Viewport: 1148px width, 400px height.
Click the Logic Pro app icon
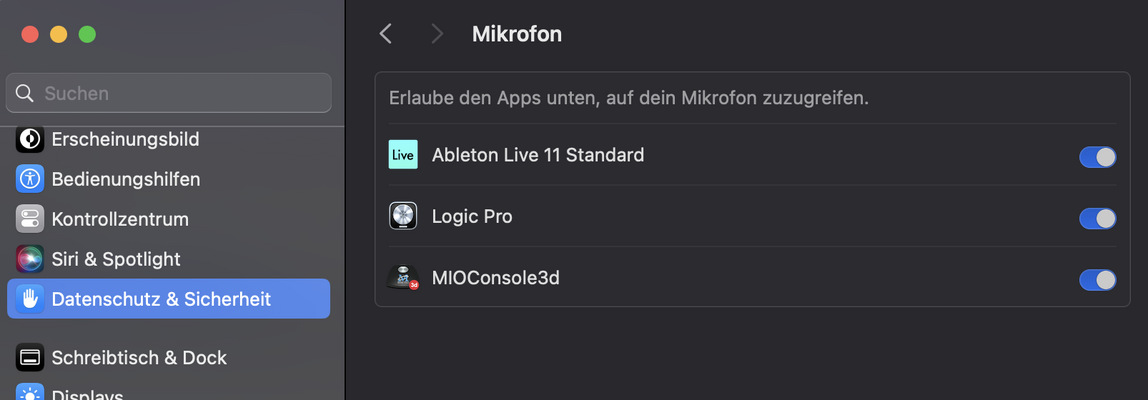pos(403,216)
